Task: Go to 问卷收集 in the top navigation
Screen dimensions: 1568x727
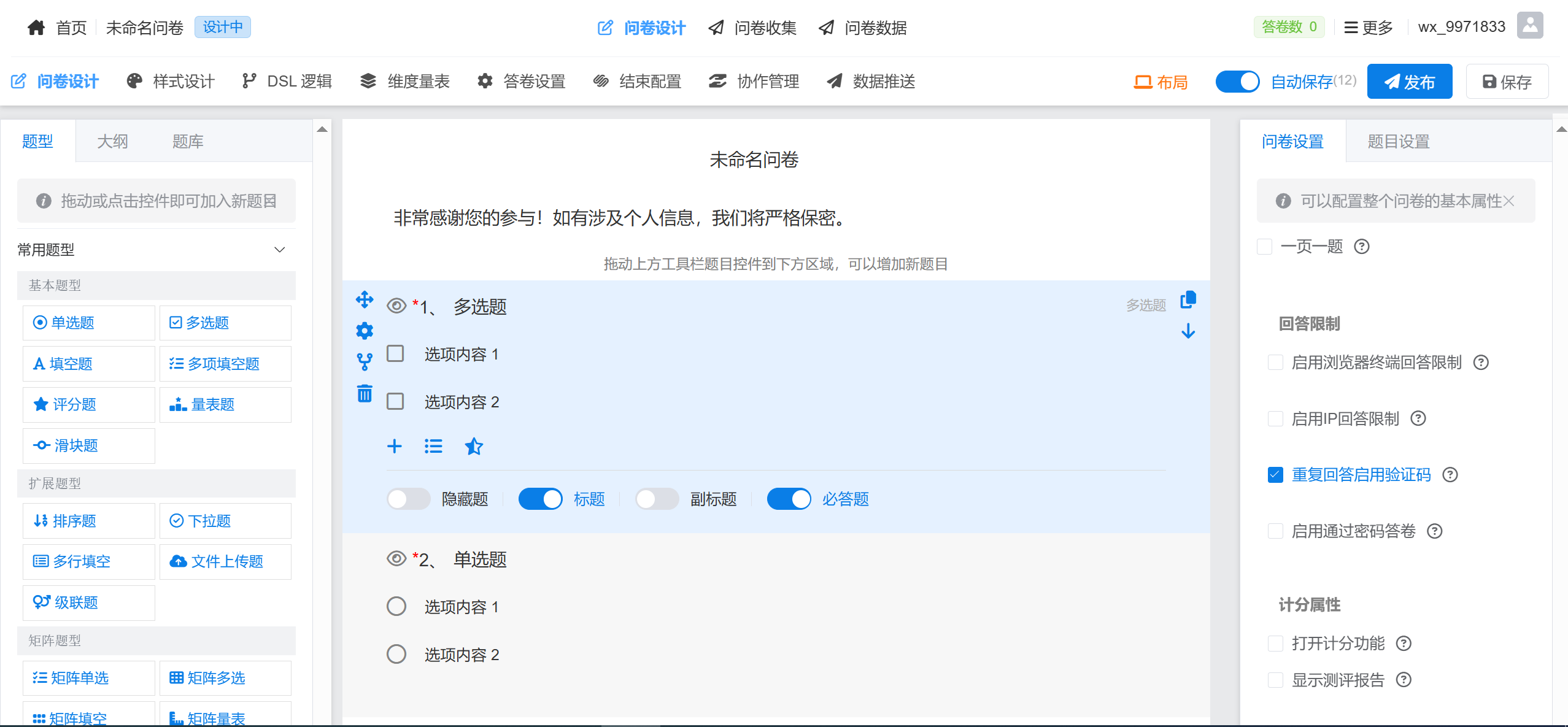Action: [752, 28]
